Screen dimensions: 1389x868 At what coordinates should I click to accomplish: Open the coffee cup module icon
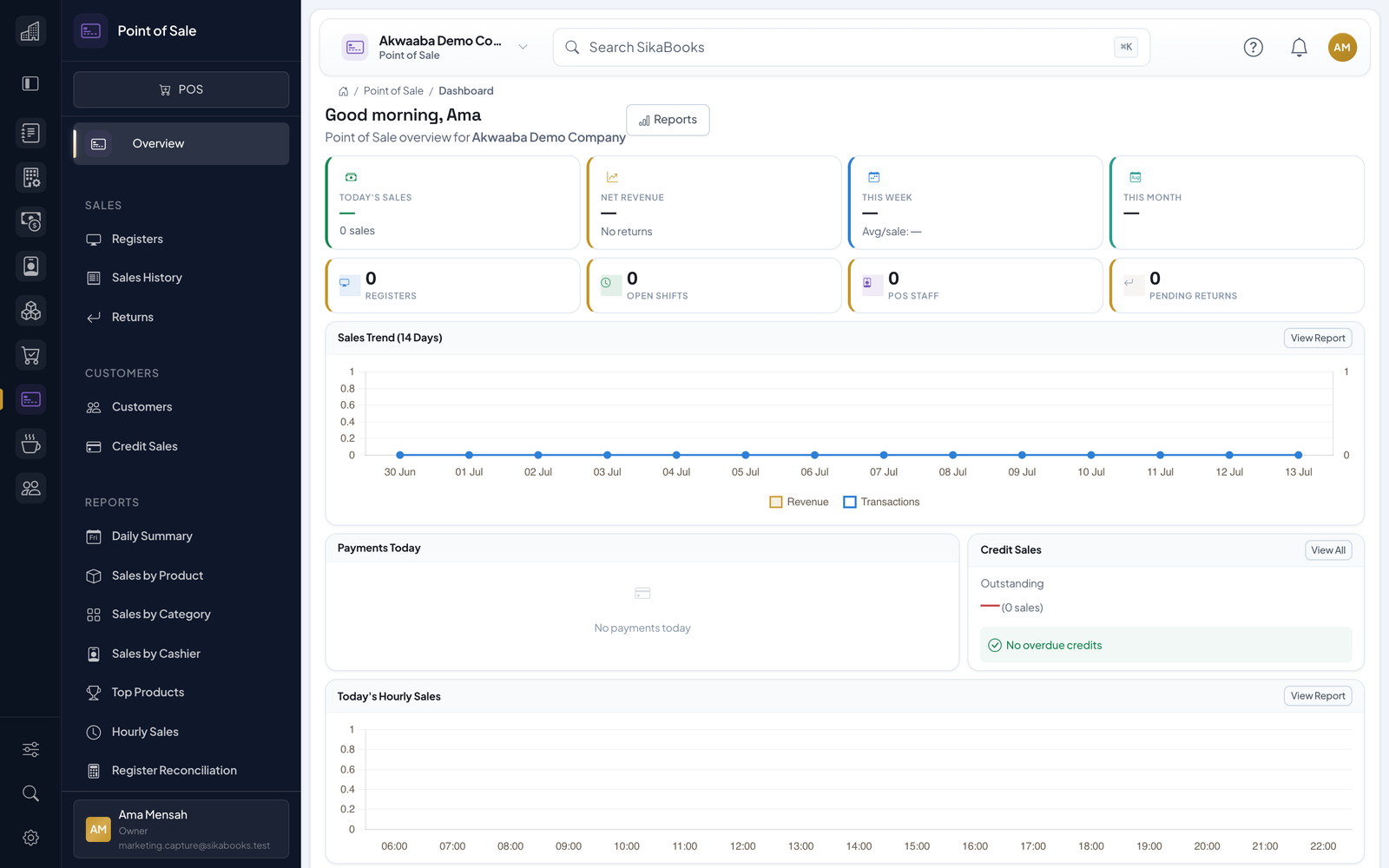pos(30,444)
